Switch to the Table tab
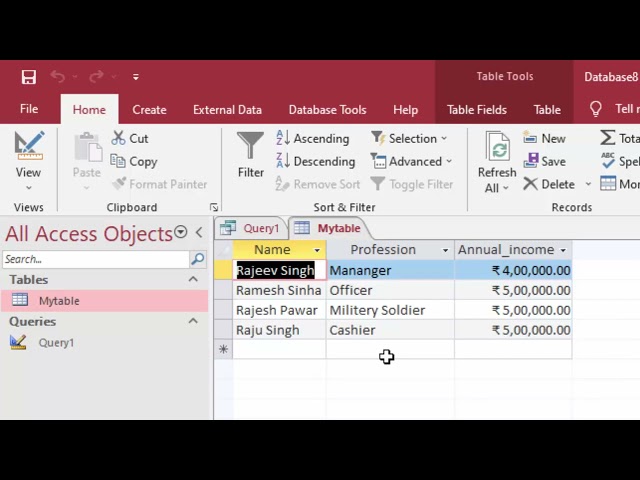The image size is (640, 480). click(547, 110)
